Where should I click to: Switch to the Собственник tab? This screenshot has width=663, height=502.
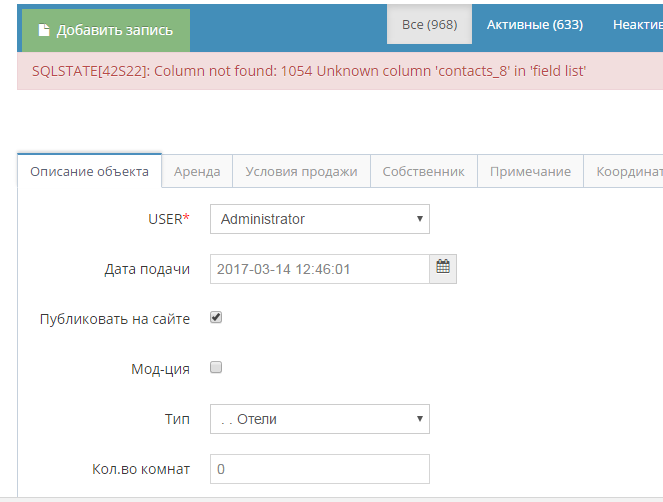point(423,172)
